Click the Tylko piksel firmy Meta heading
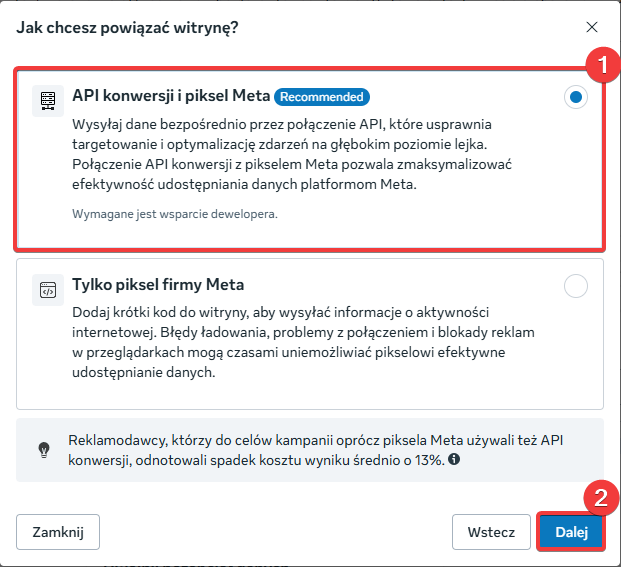This screenshot has width=621, height=567. [x=158, y=284]
